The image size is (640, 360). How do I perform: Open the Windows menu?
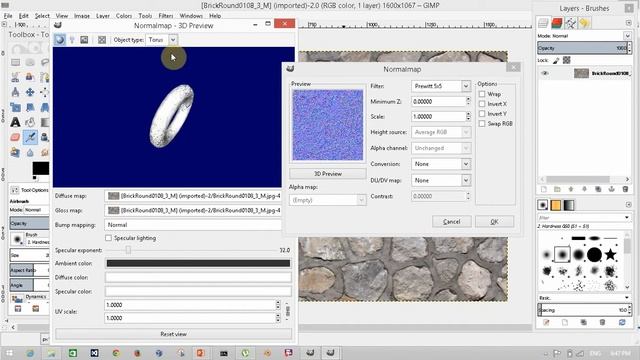point(191,16)
